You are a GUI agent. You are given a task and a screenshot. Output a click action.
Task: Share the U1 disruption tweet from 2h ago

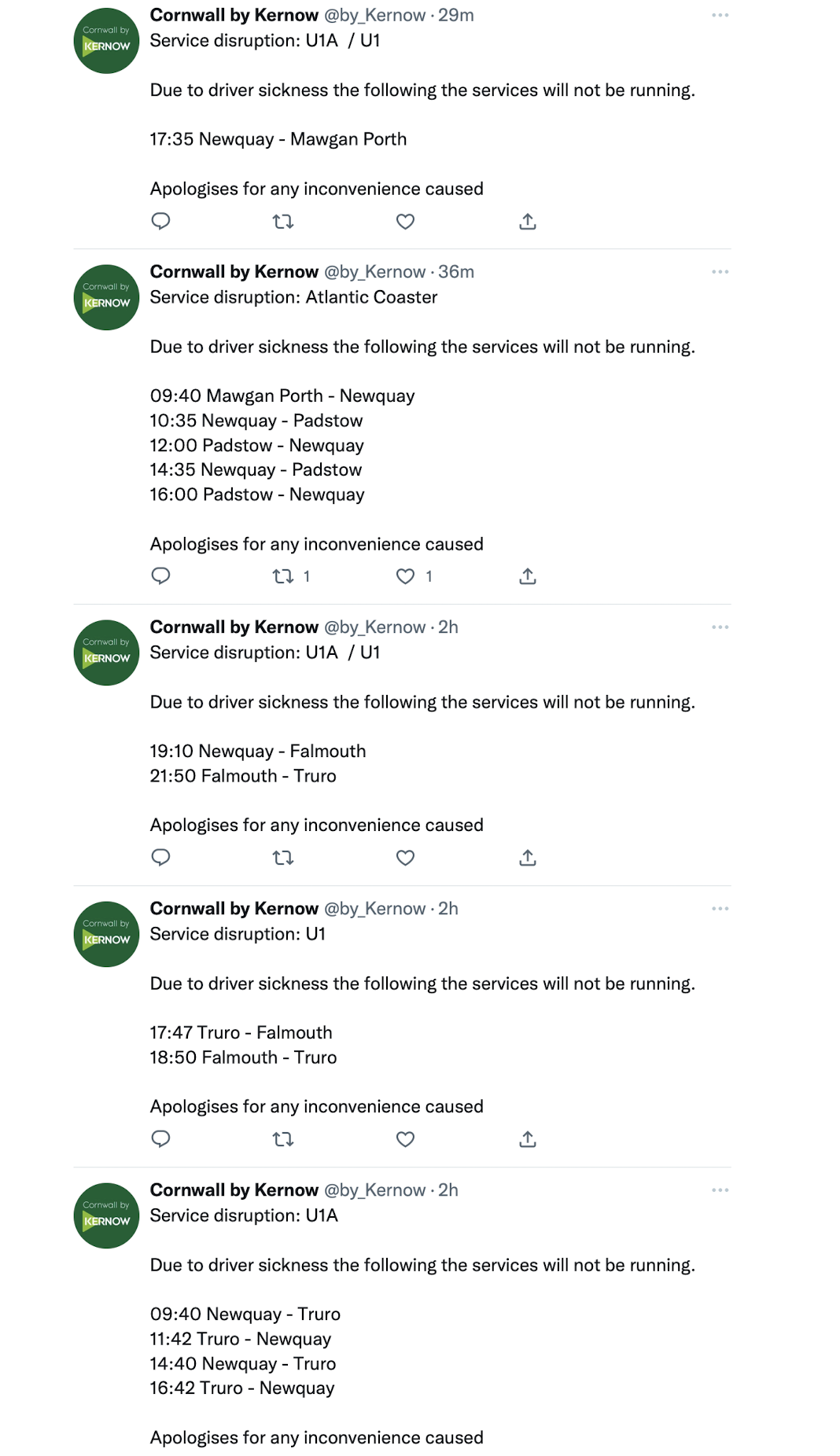pyautogui.click(x=528, y=1139)
